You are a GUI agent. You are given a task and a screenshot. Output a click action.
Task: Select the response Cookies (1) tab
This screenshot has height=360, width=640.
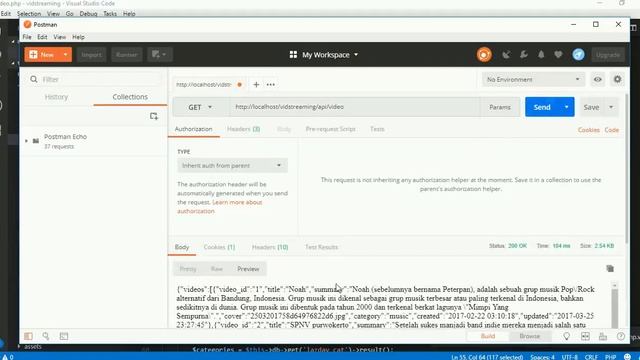(x=219, y=247)
